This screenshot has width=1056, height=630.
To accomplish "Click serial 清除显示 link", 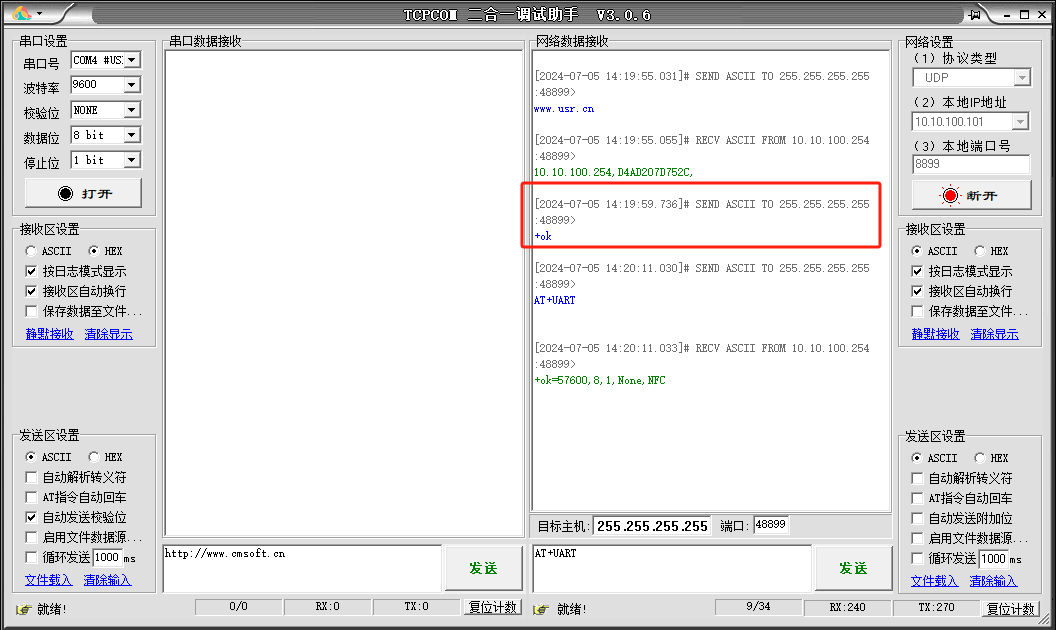I will pyautogui.click(x=108, y=334).
